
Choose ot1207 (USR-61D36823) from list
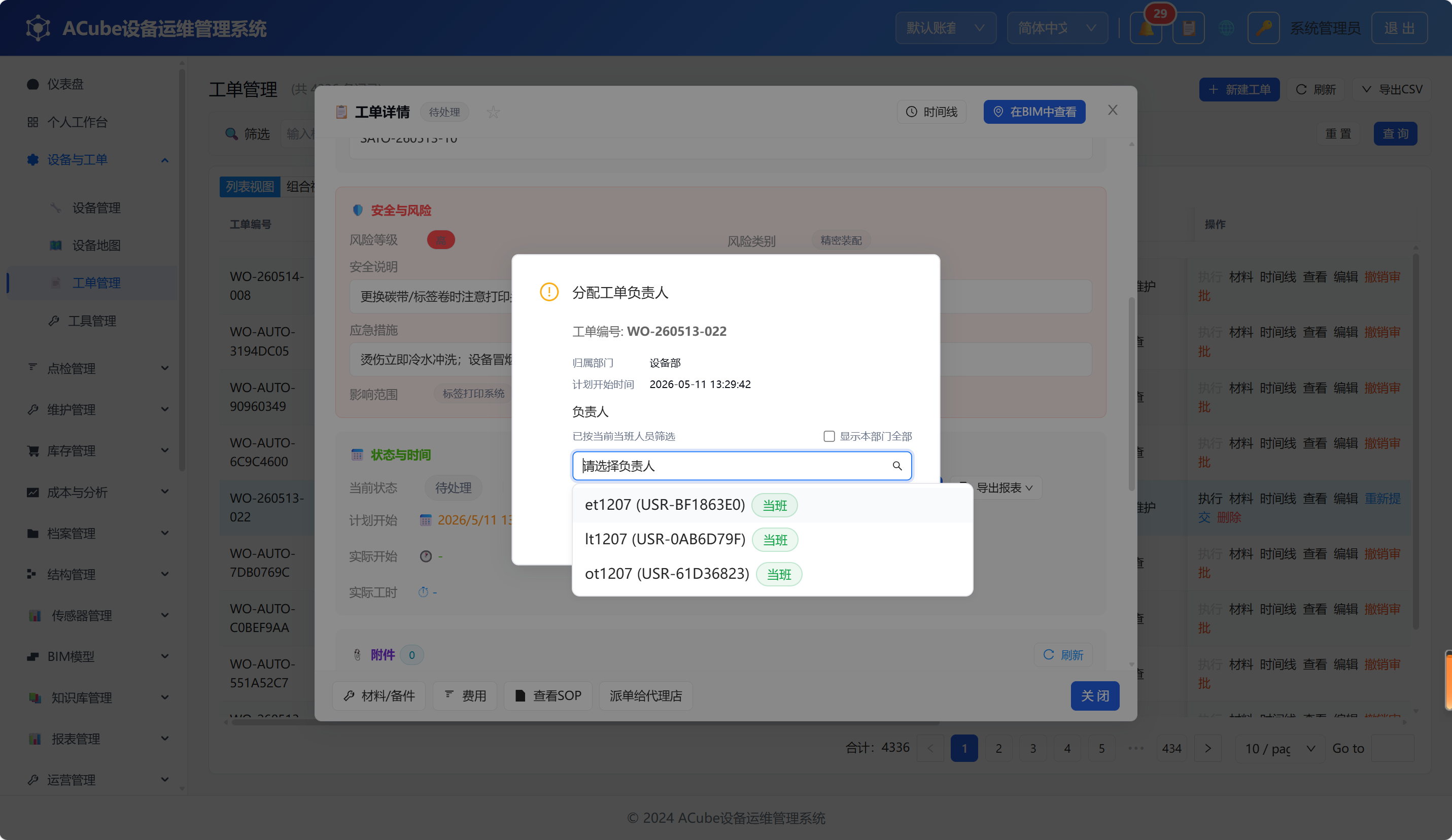coord(772,574)
